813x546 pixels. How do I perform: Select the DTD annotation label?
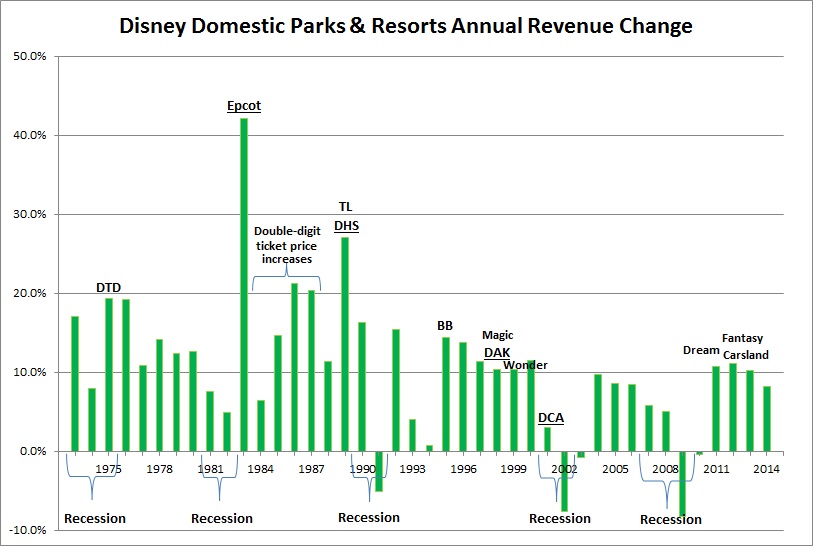click(108, 288)
